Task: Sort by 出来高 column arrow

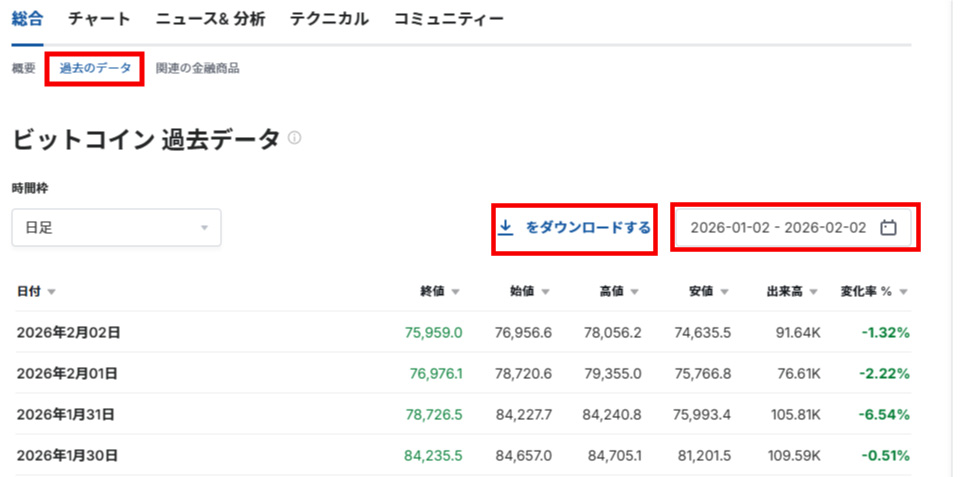Action: [x=814, y=292]
